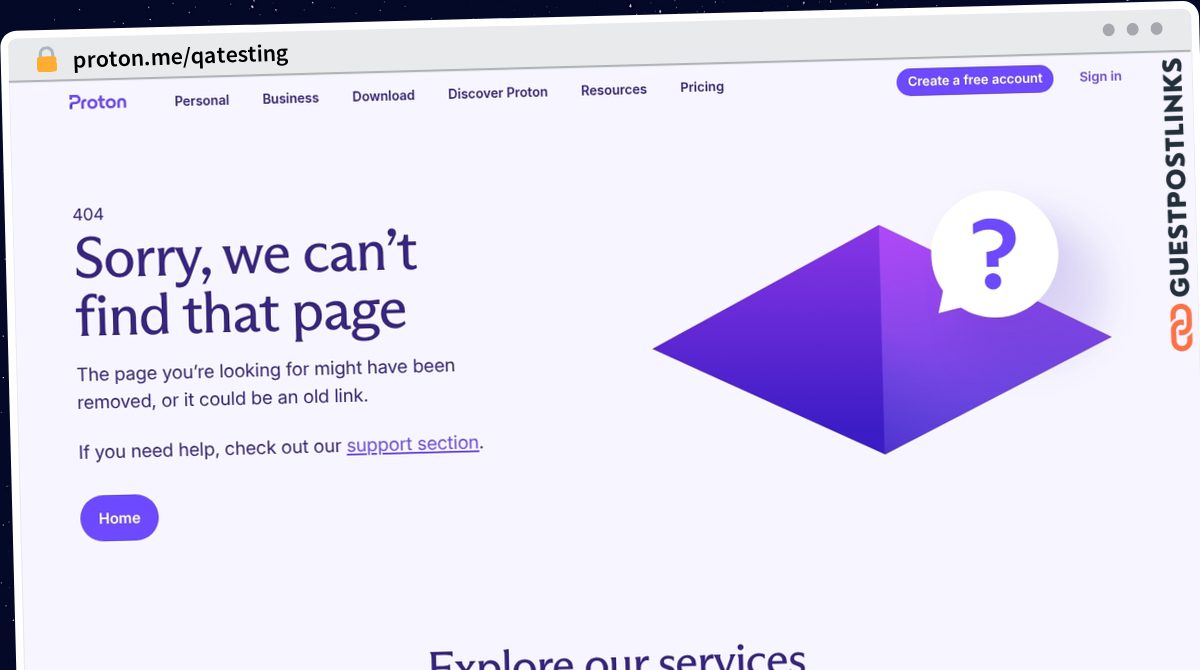This screenshot has height=670, width=1200.
Task: Click the 404 error code text
Action: [x=88, y=214]
